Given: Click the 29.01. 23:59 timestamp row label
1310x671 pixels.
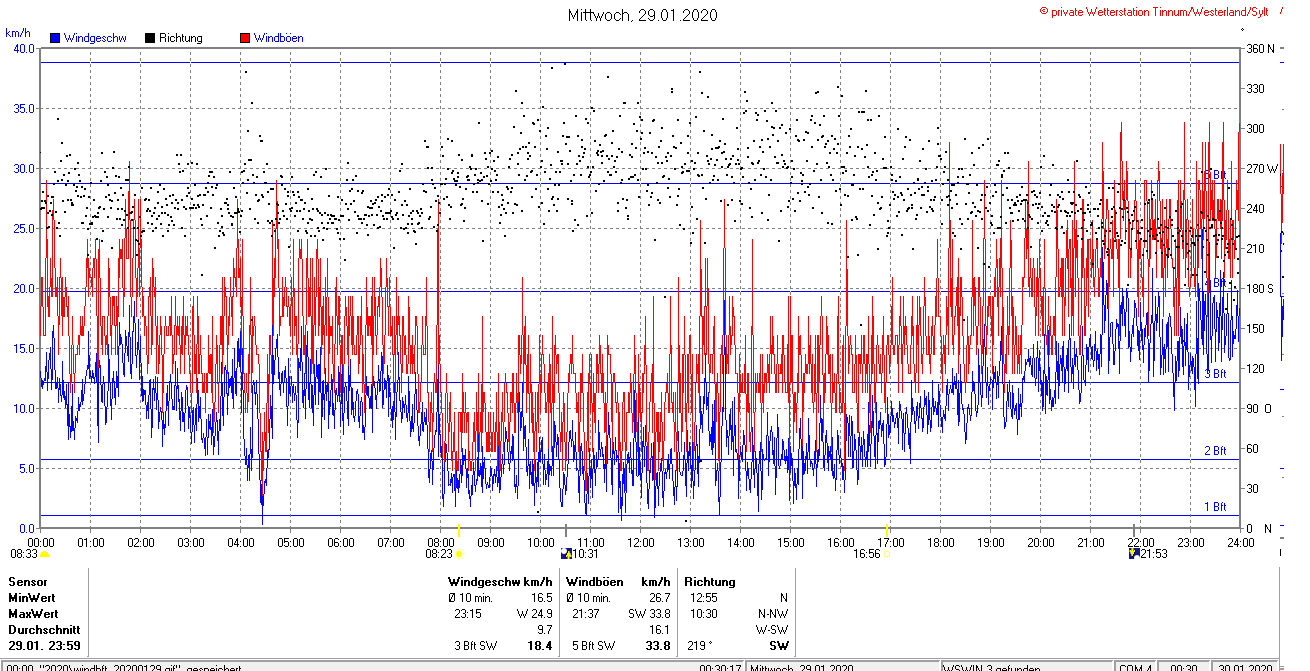Looking at the screenshot, I should click(x=43, y=646).
